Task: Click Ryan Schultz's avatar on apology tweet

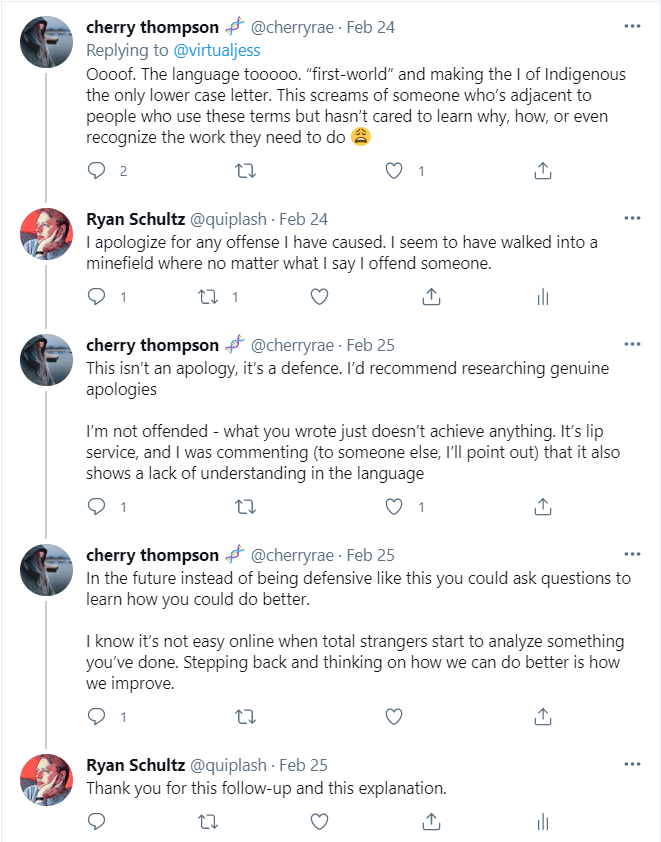Action: point(47,235)
